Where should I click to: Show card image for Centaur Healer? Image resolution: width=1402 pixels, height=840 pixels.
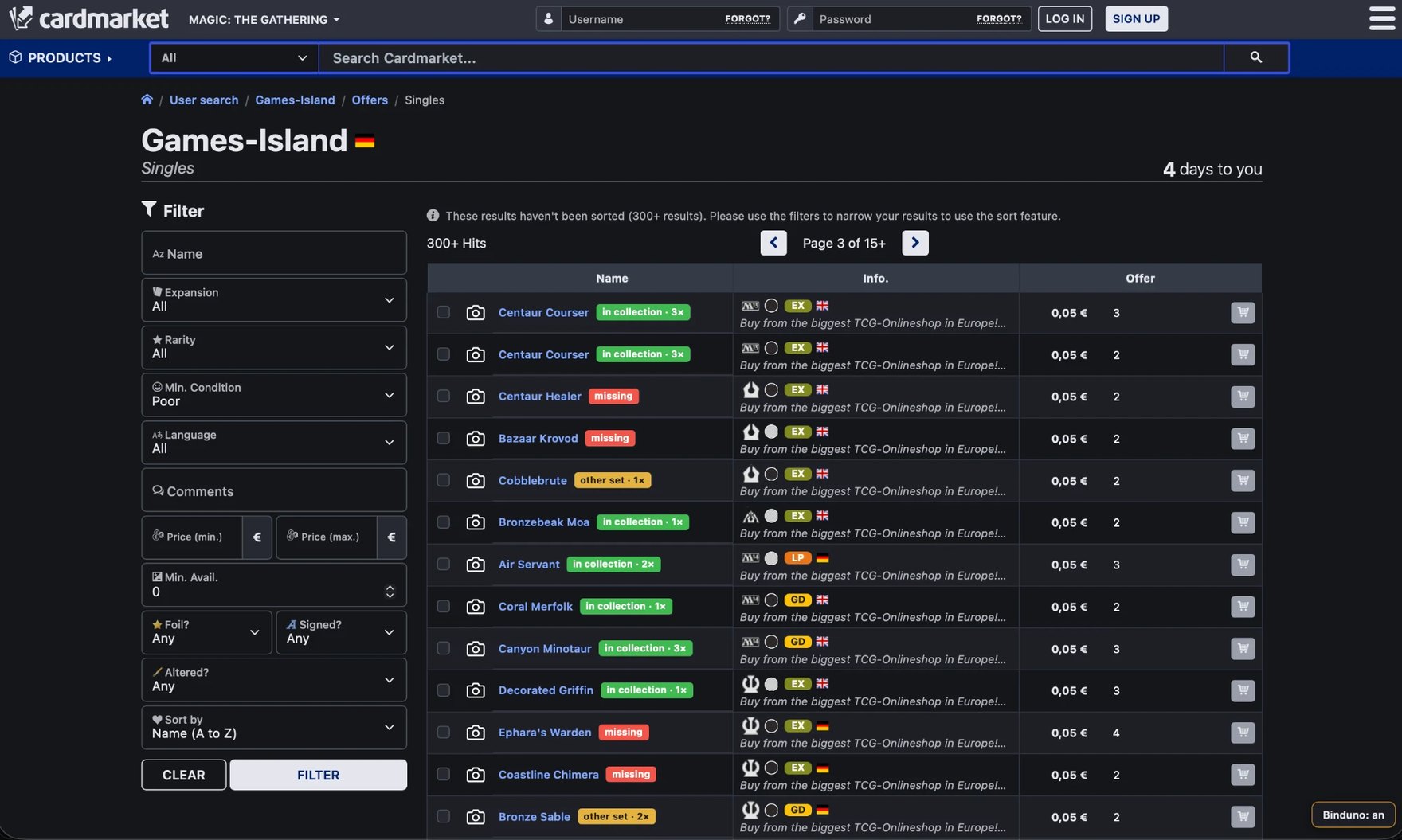tap(476, 397)
